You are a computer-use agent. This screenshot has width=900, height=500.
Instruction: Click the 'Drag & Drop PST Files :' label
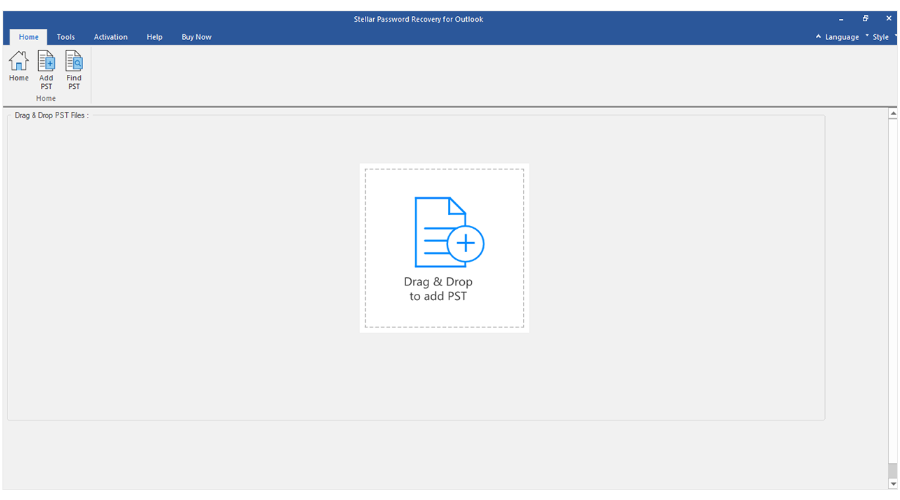click(x=52, y=115)
